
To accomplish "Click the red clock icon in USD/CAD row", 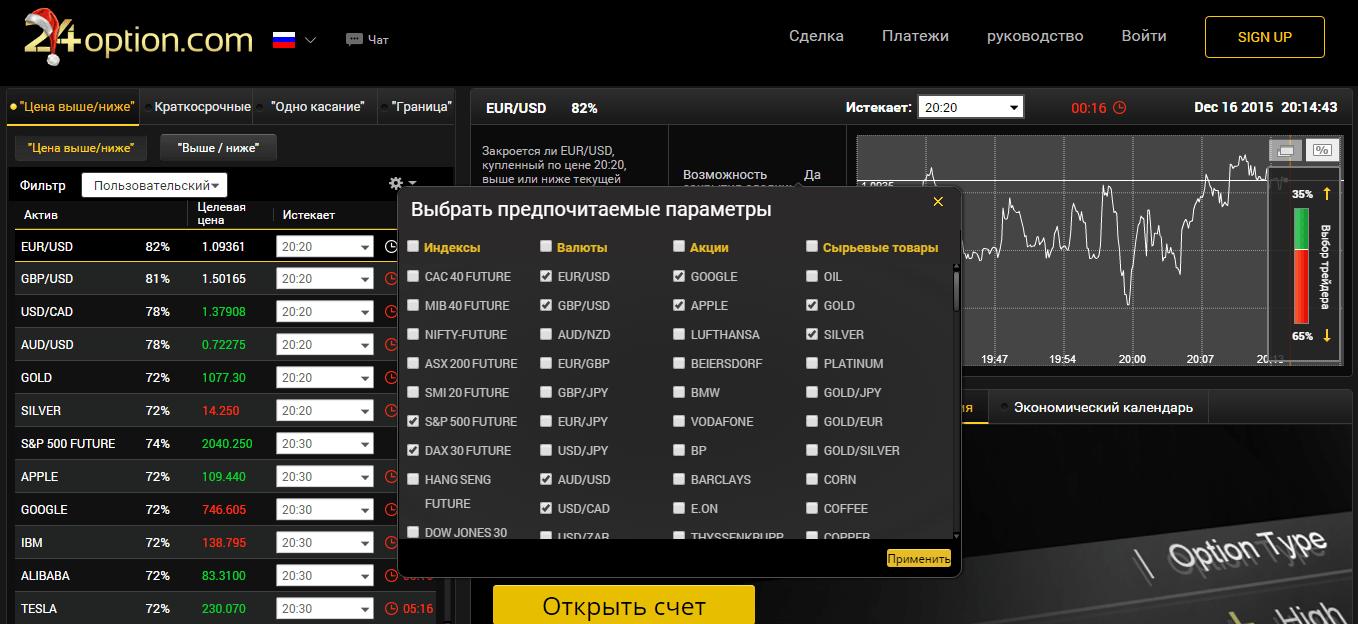I will pyautogui.click(x=391, y=312).
